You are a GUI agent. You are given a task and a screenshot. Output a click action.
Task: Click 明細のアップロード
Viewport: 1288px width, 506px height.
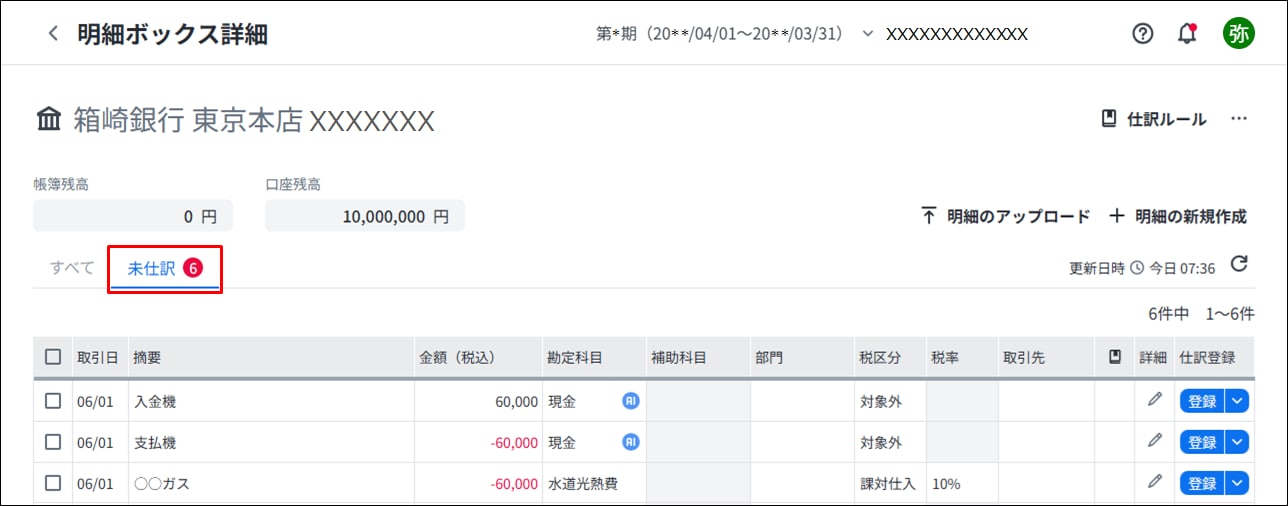coord(1005,216)
